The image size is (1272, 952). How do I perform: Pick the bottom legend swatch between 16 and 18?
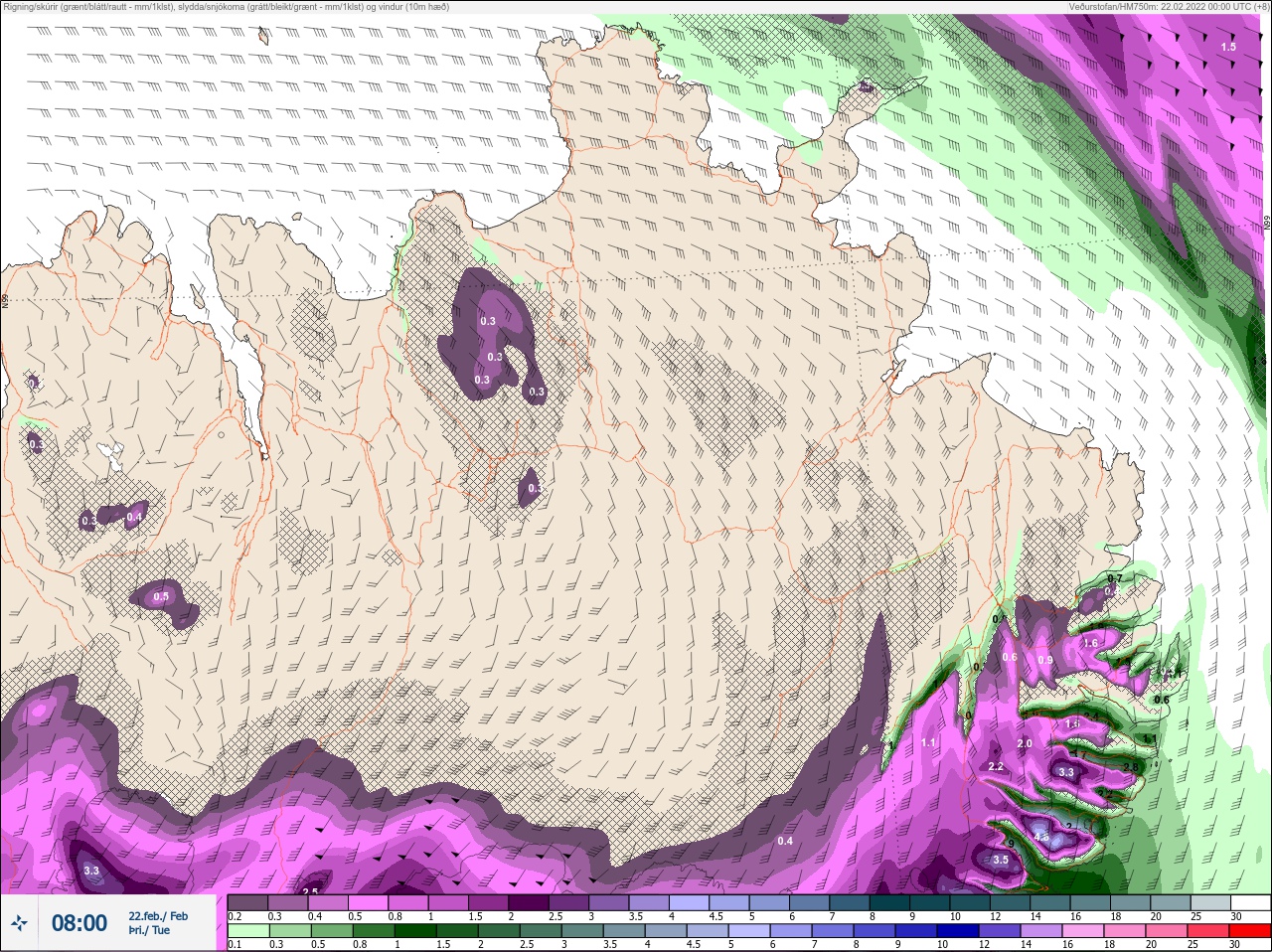1082,931
